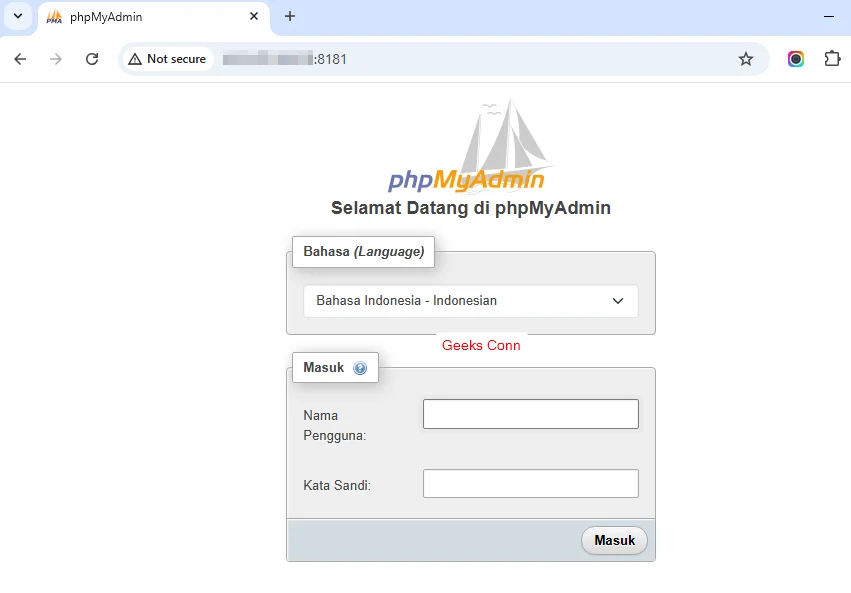Click the forward navigation arrow

(56, 59)
